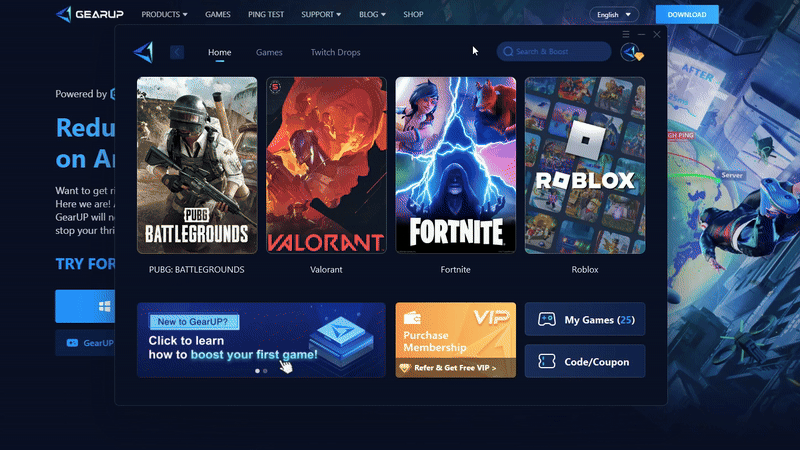Open the SHOP page link
The width and height of the screenshot is (800, 450).
(413, 14)
